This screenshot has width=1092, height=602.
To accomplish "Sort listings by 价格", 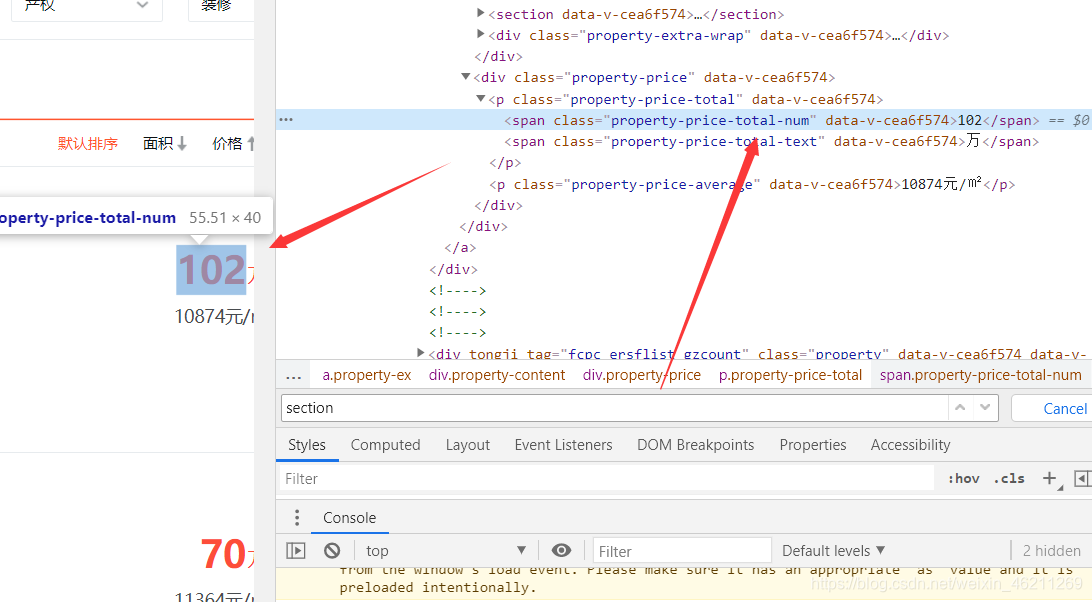I will 233,144.
